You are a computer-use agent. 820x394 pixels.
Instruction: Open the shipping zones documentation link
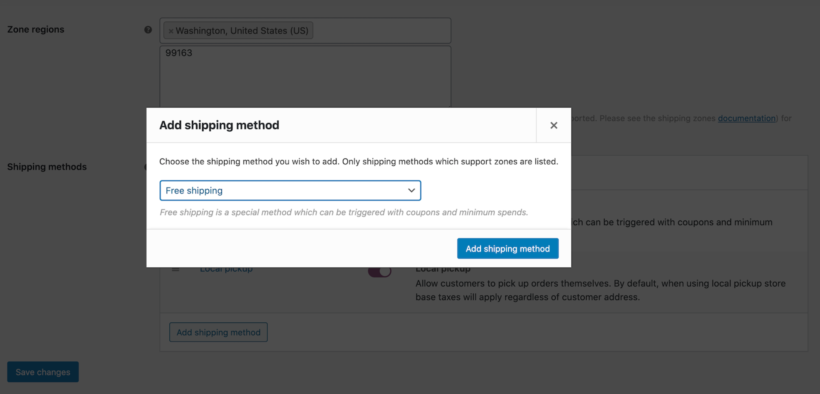(x=746, y=118)
